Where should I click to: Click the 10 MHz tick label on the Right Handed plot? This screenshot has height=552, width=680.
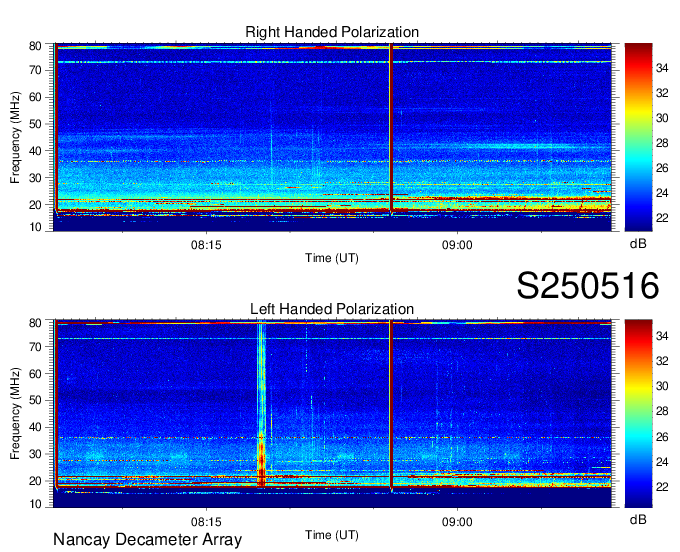pyautogui.click(x=35, y=227)
